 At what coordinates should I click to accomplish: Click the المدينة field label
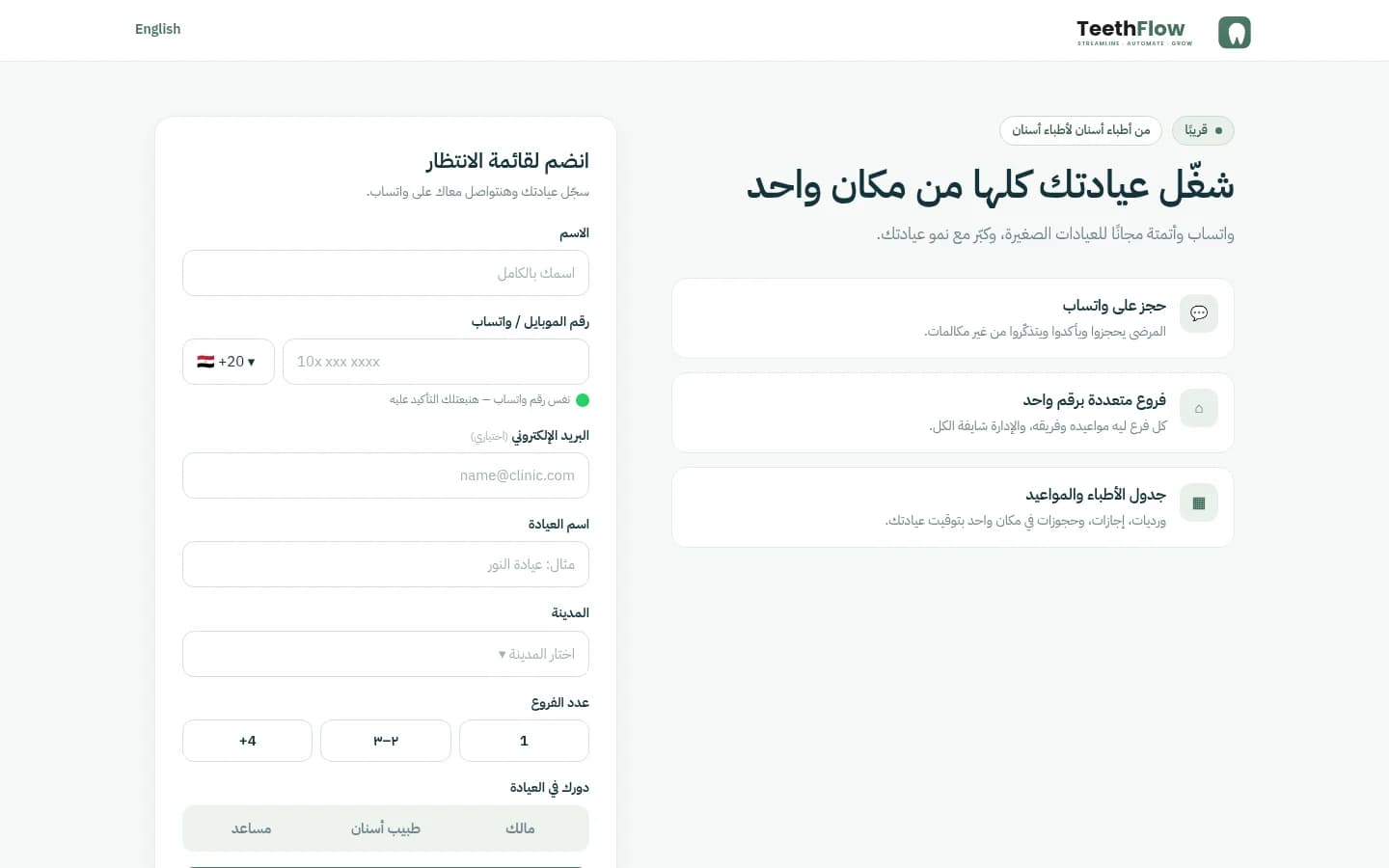[x=570, y=612]
